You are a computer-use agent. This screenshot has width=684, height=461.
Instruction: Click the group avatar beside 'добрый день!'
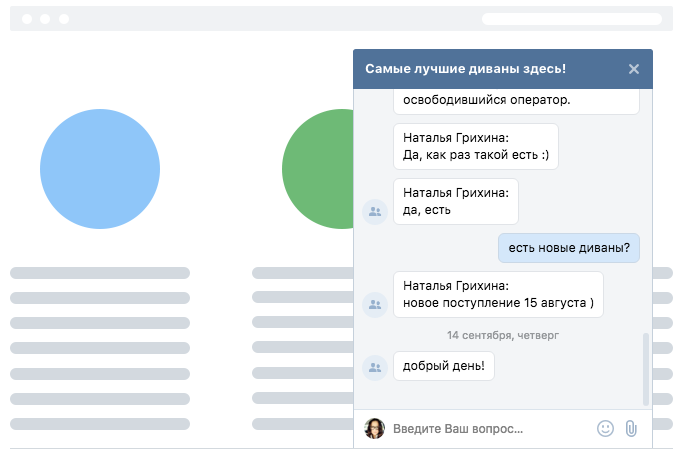[x=375, y=368]
